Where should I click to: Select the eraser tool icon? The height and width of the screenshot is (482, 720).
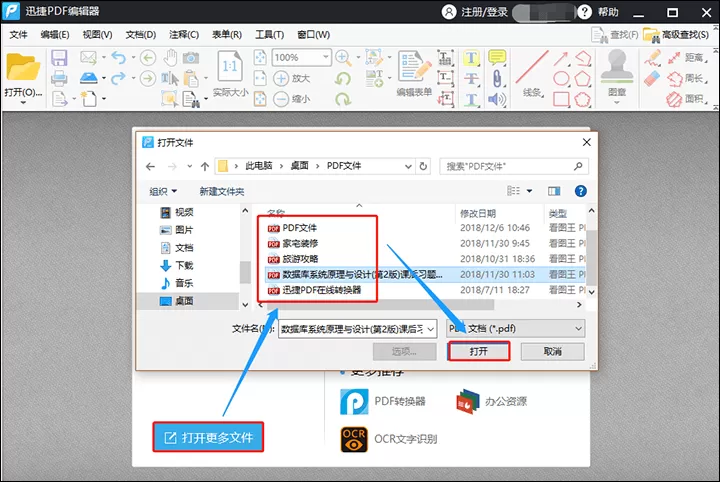pos(652,78)
